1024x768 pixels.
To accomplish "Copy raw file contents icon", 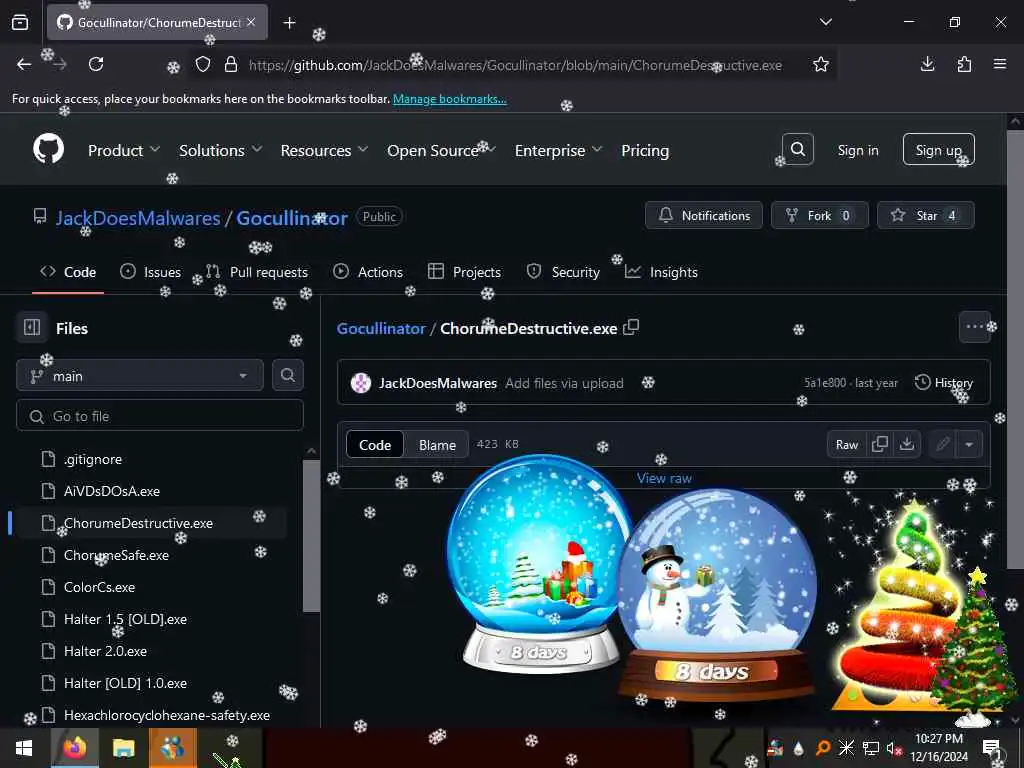I will click(x=880, y=444).
